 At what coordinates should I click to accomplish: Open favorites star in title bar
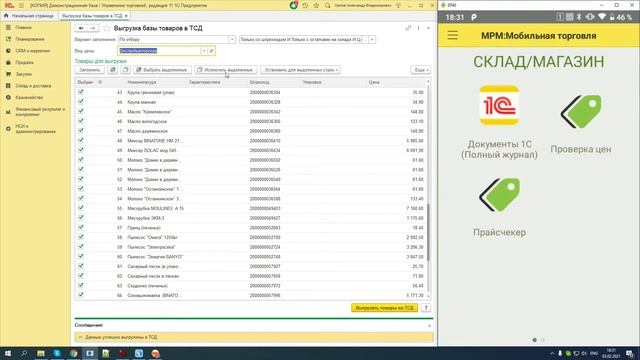click(x=316, y=5)
